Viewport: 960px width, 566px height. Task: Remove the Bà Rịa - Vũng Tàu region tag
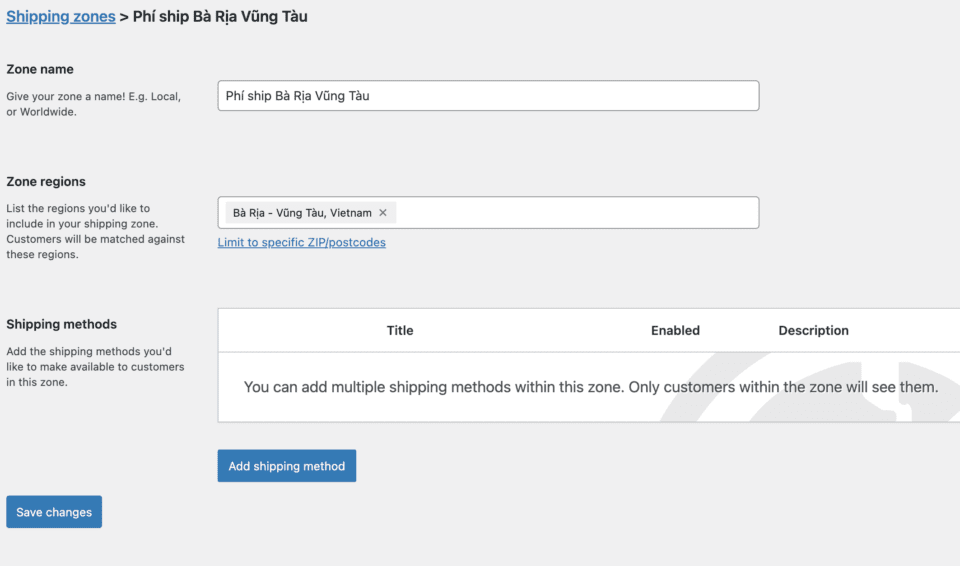click(x=383, y=213)
